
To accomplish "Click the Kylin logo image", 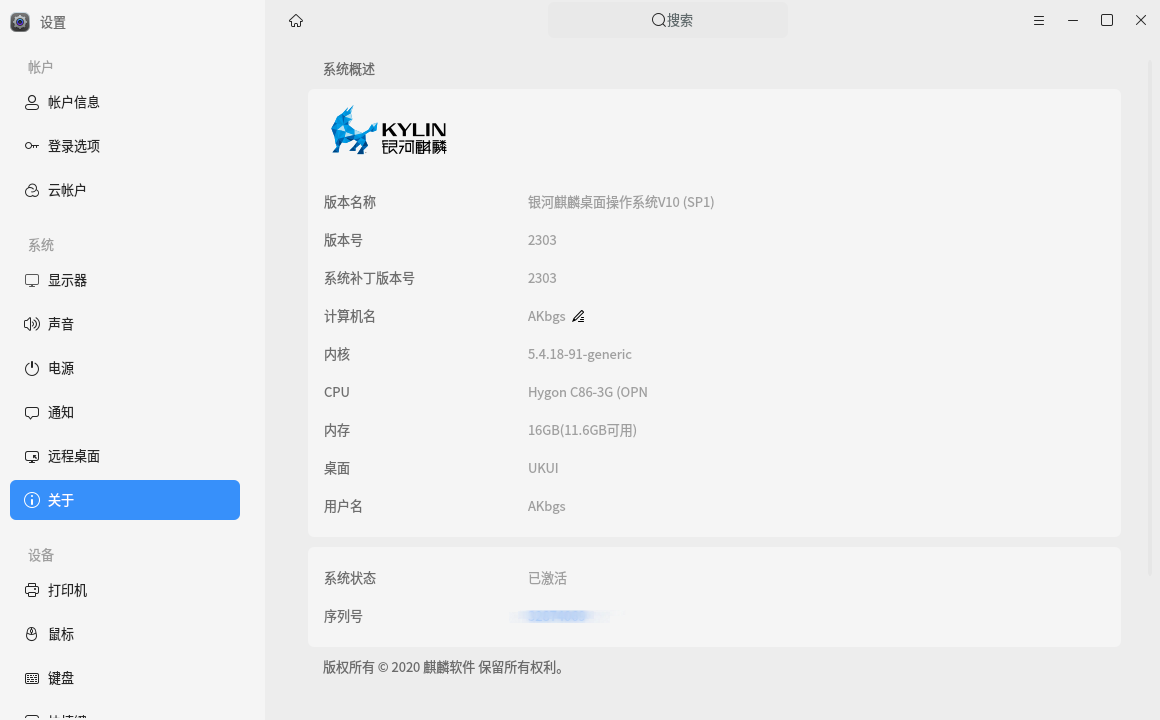I will point(389,130).
